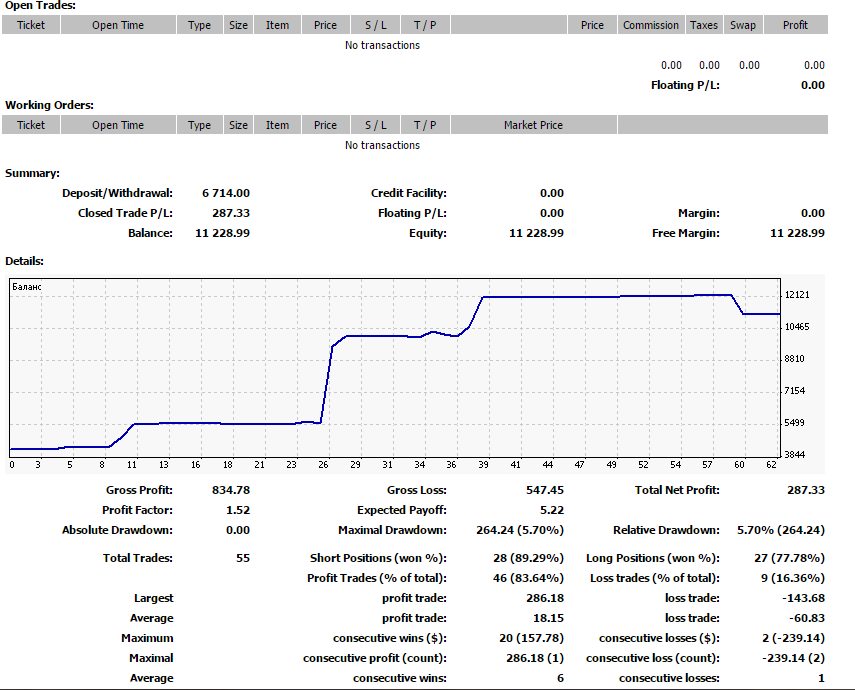The height and width of the screenshot is (690, 855).
Task: Click trade number 60 on chart x-axis
Action: tap(739, 465)
